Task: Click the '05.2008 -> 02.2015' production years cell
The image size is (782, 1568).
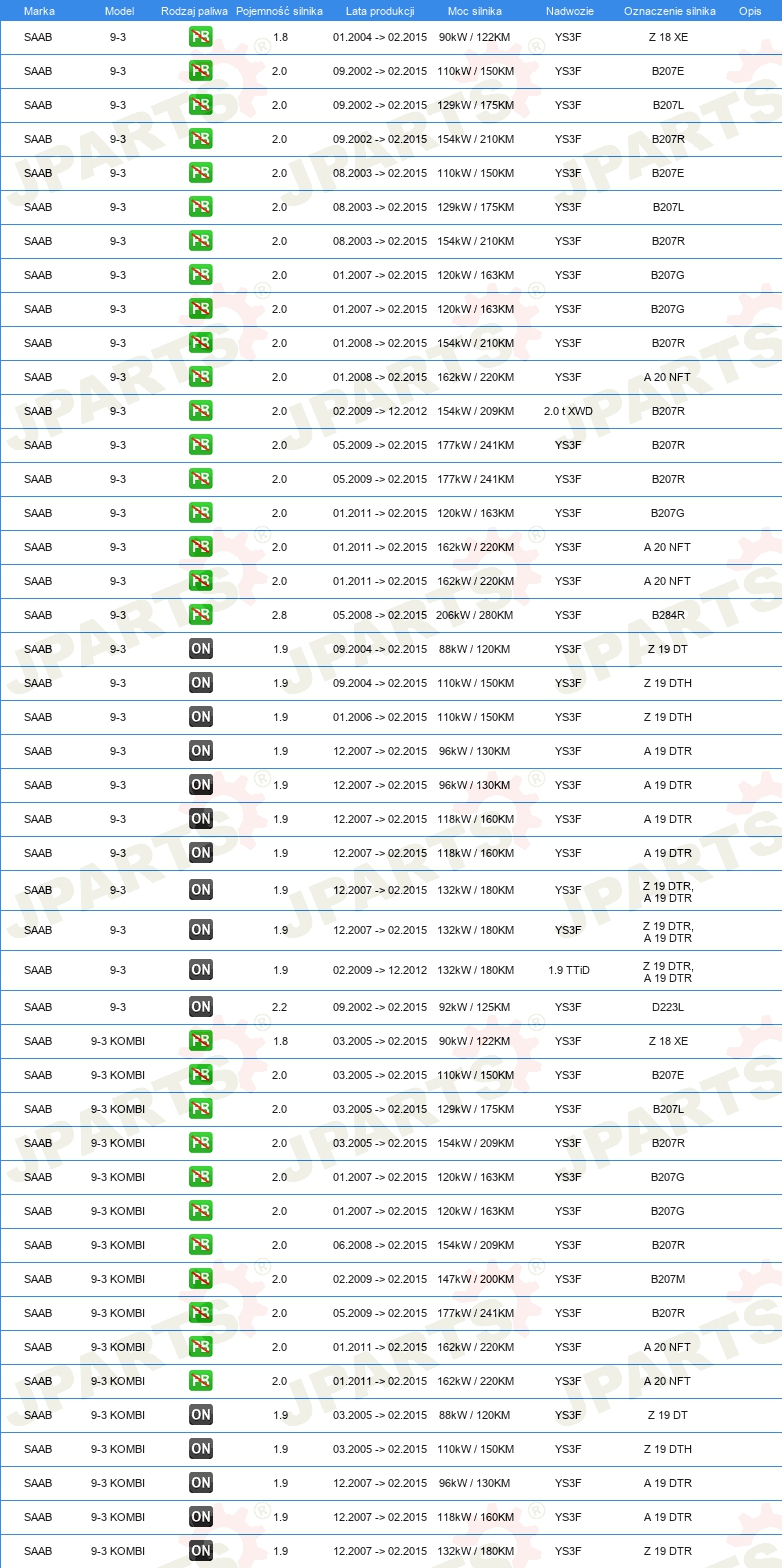Action: coord(380,615)
